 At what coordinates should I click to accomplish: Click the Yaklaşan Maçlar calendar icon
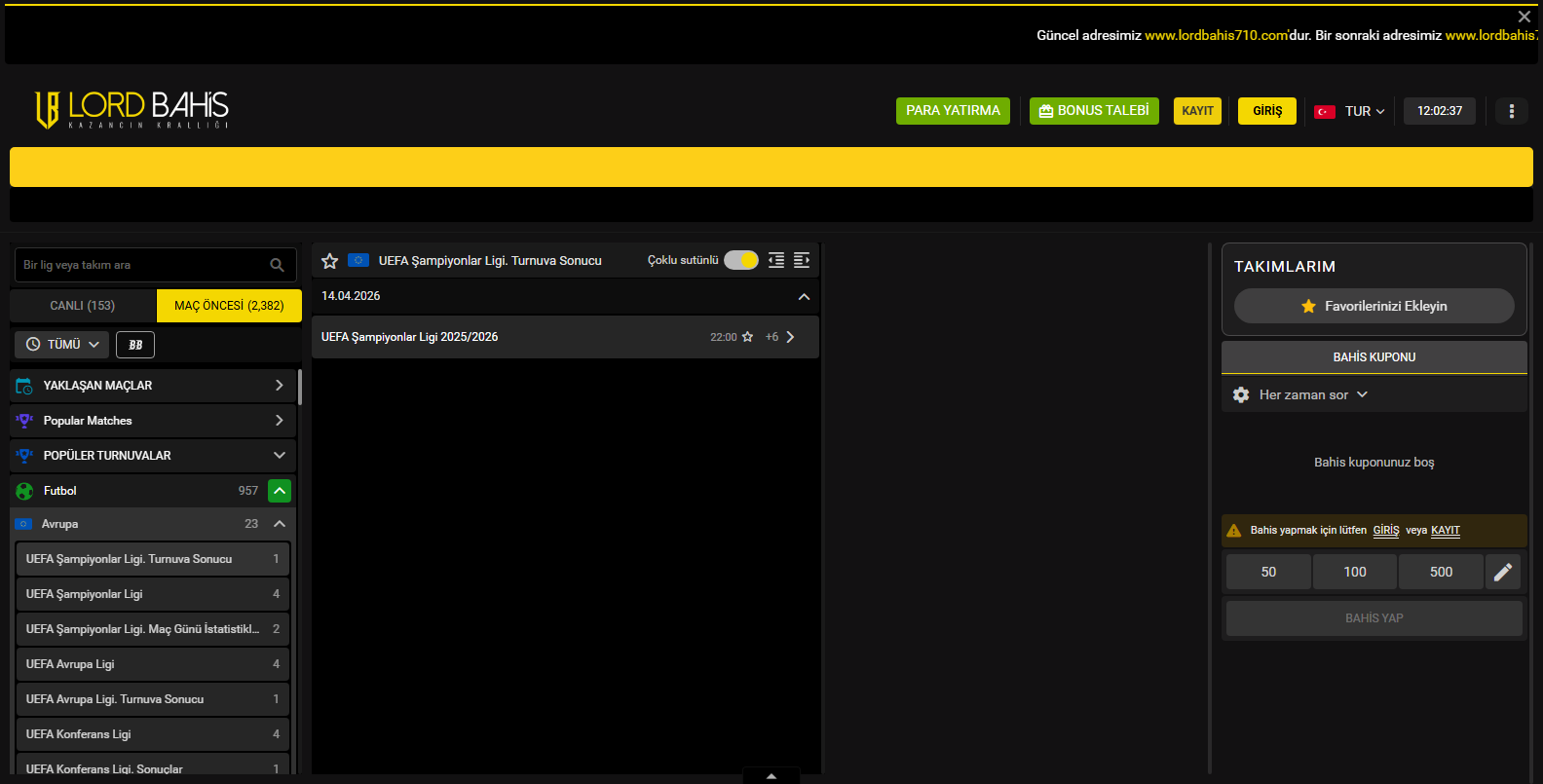24,386
